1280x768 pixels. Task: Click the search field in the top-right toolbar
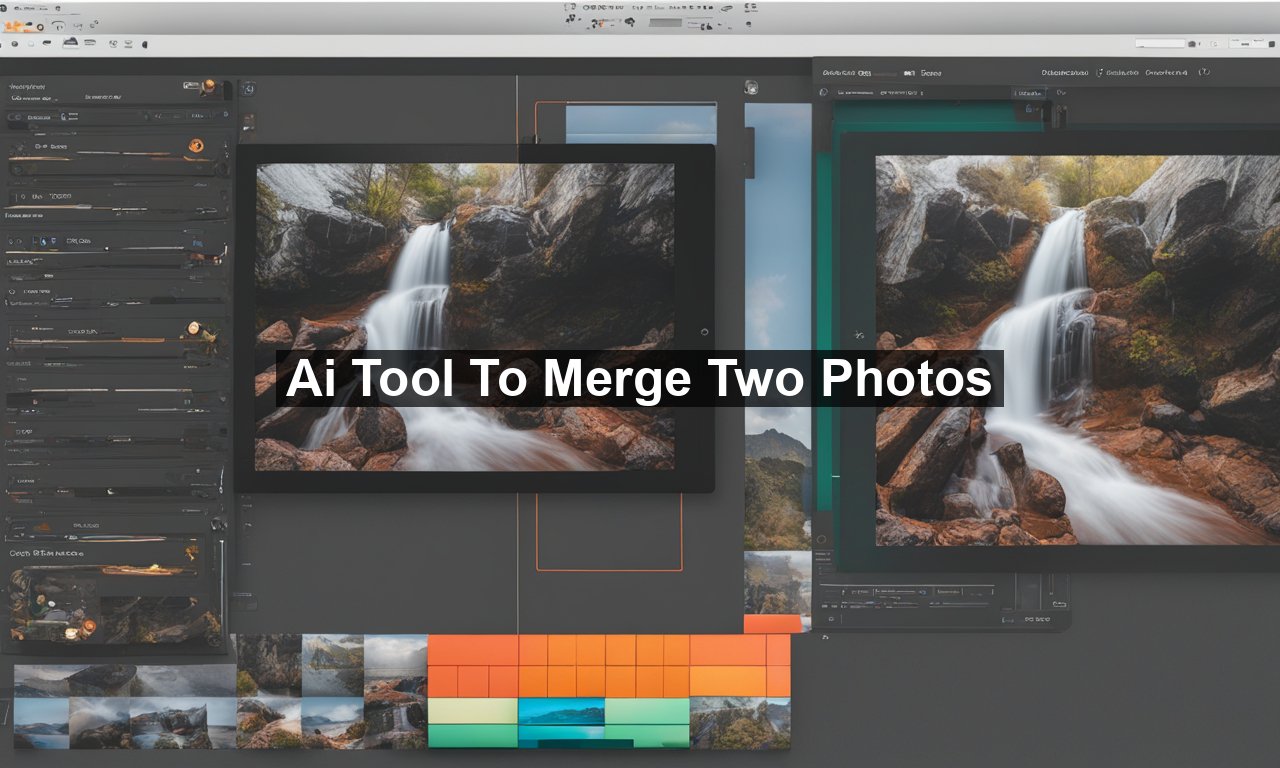[1160, 43]
